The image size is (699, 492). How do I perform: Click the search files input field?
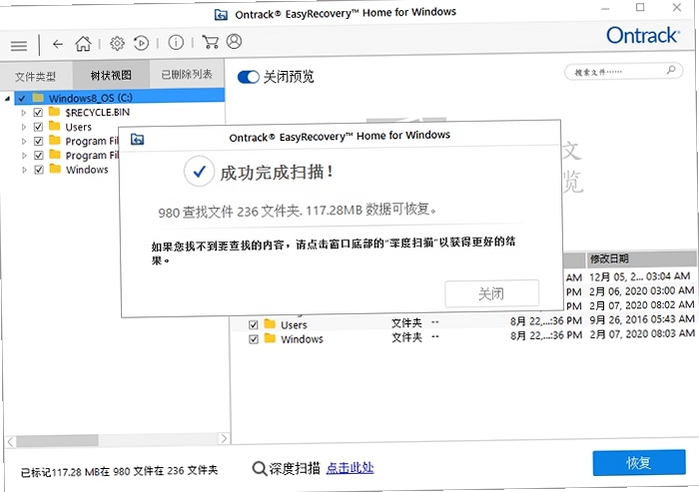[623, 71]
